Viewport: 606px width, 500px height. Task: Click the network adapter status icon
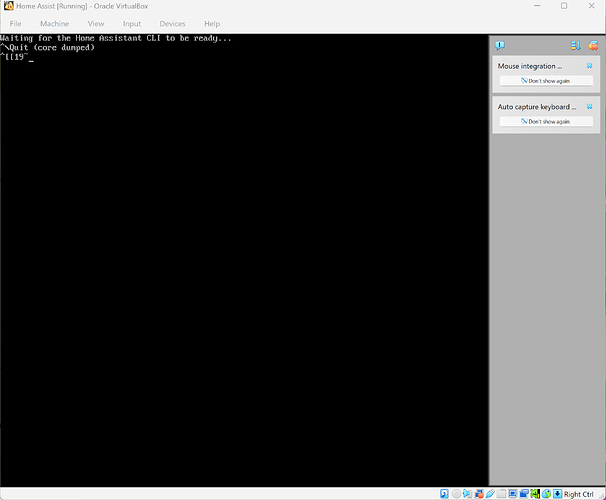coord(479,494)
